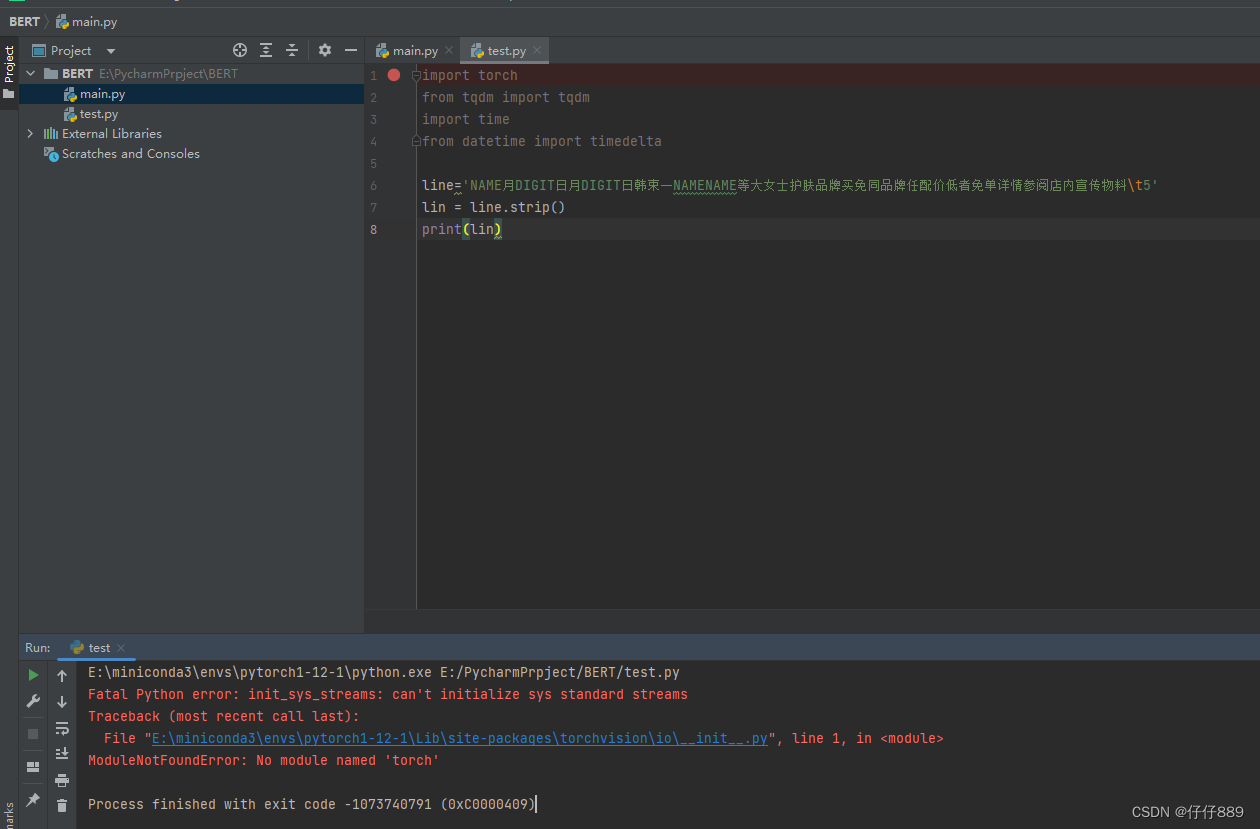Toggle scroll to end of console

(62, 753)
